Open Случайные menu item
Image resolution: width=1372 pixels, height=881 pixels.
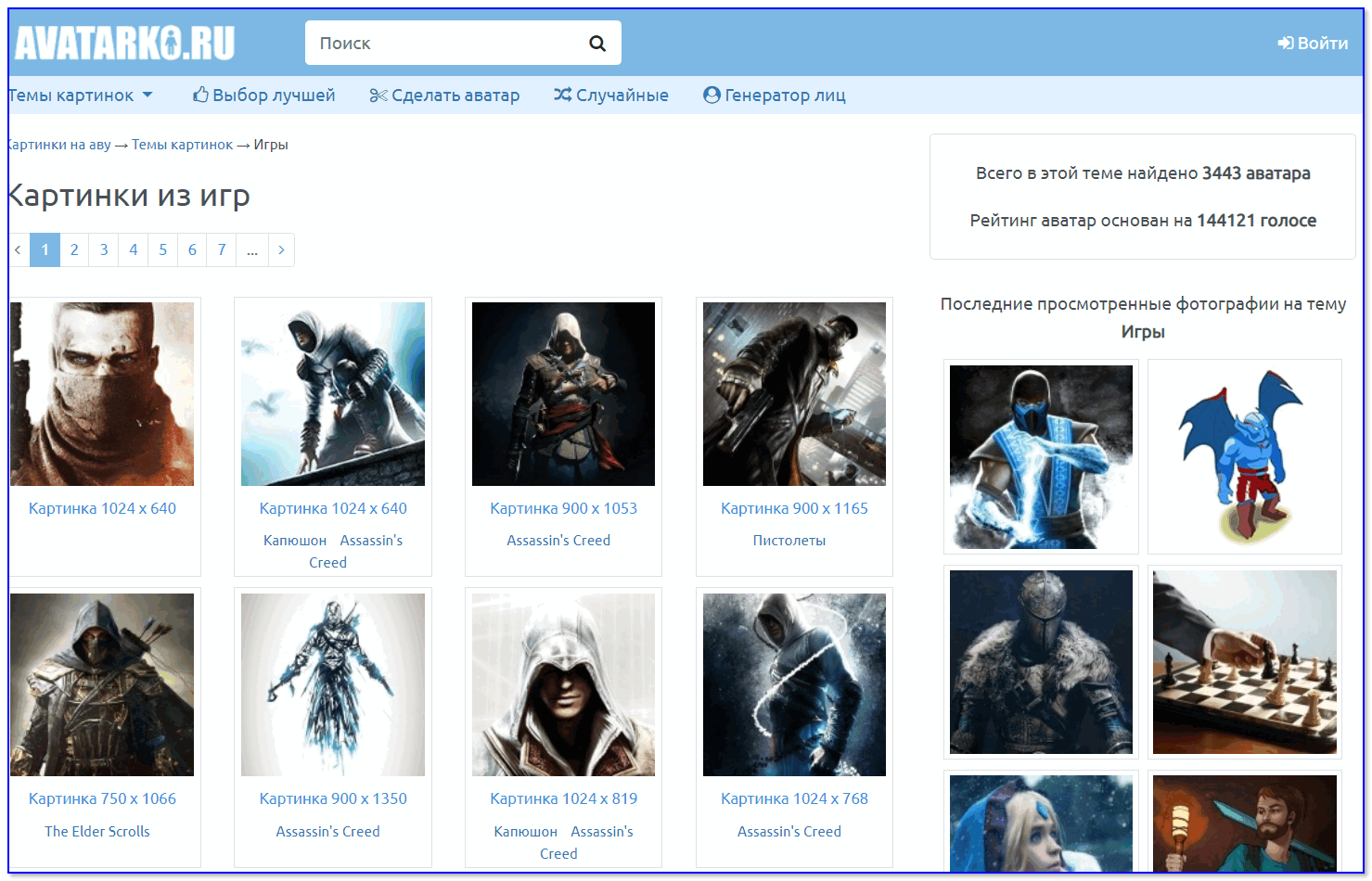[611, 95]
